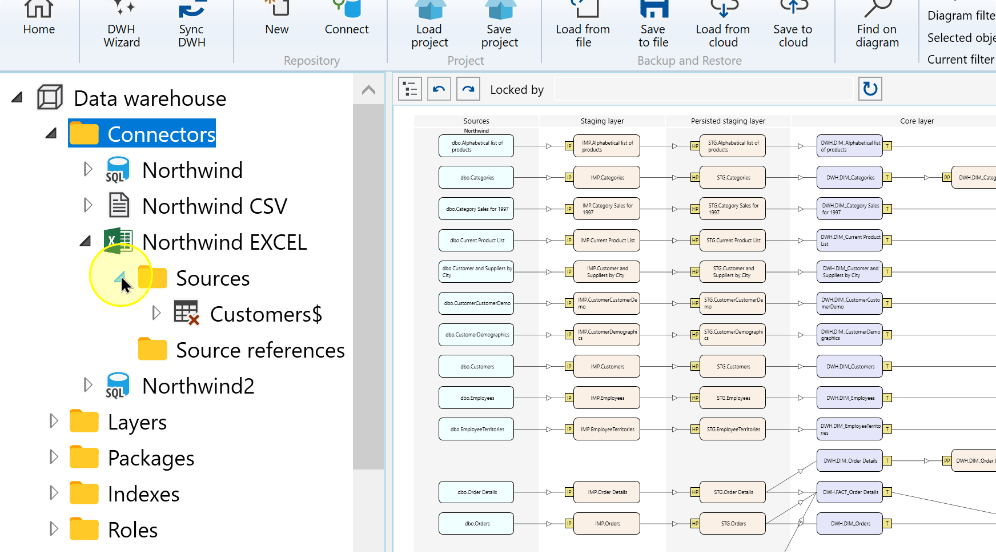
Task: Click the Data warehouse cube icon
Action: tap(50, 98)
